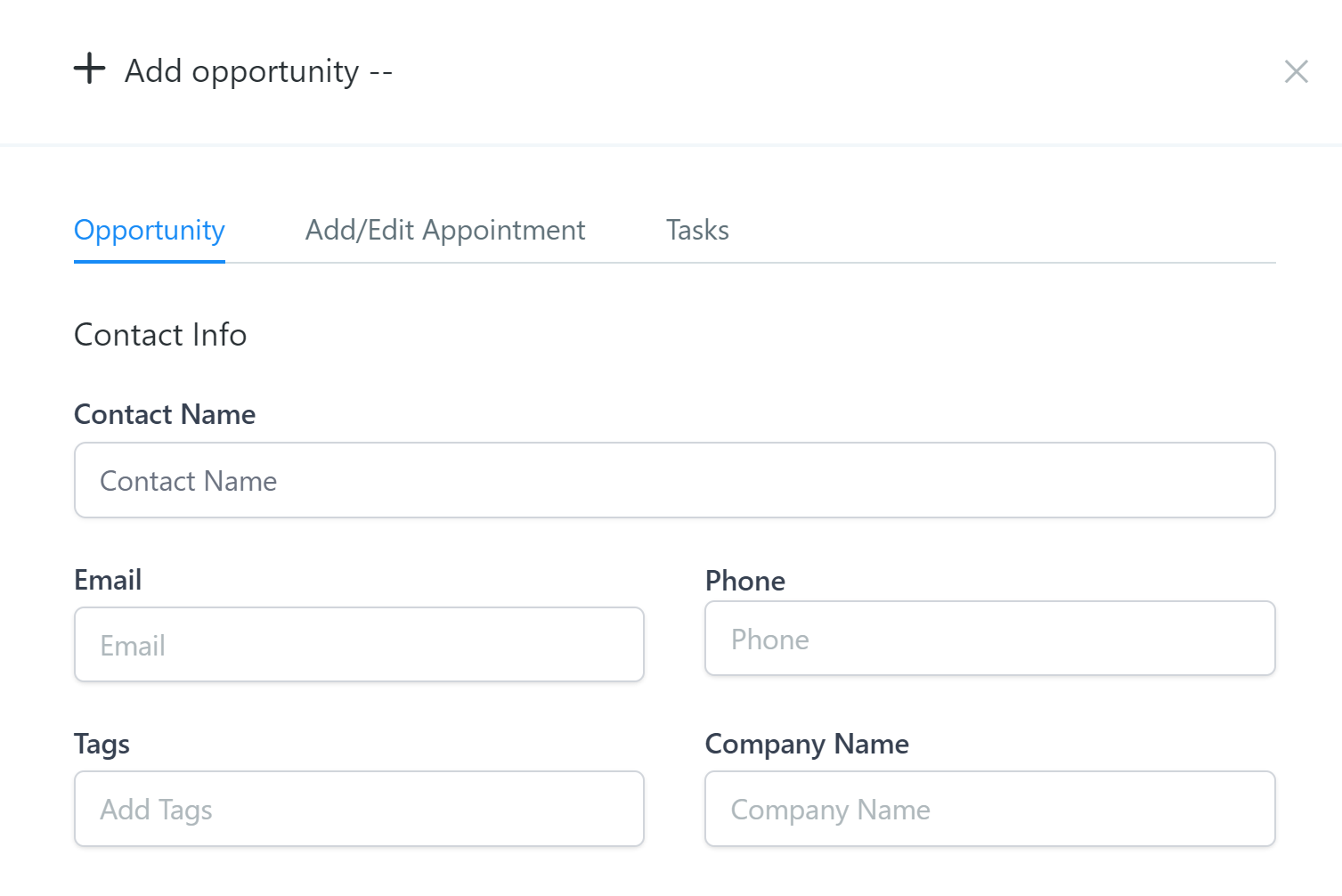This screenshot has width=1342, height=896.
Task: Activate the Add Tags field
Action: [x=359, y=809]
